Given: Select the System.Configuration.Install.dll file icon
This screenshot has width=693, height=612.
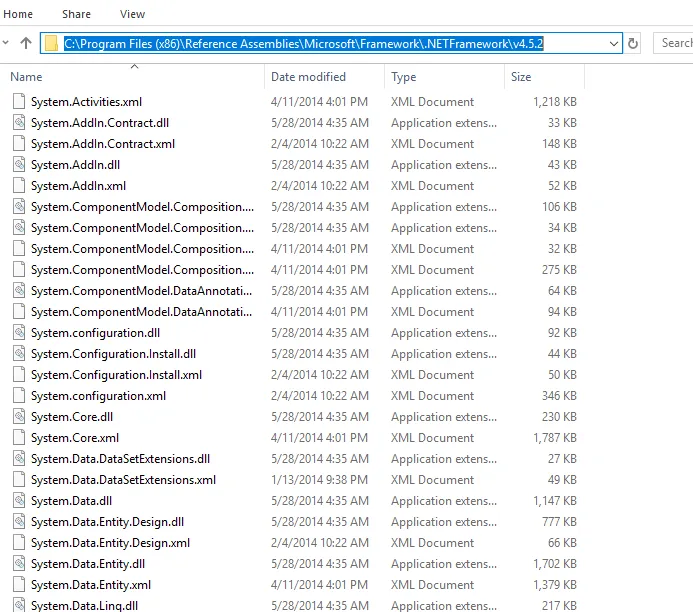Looking at the screenshot, I should [x=19, y=353].
